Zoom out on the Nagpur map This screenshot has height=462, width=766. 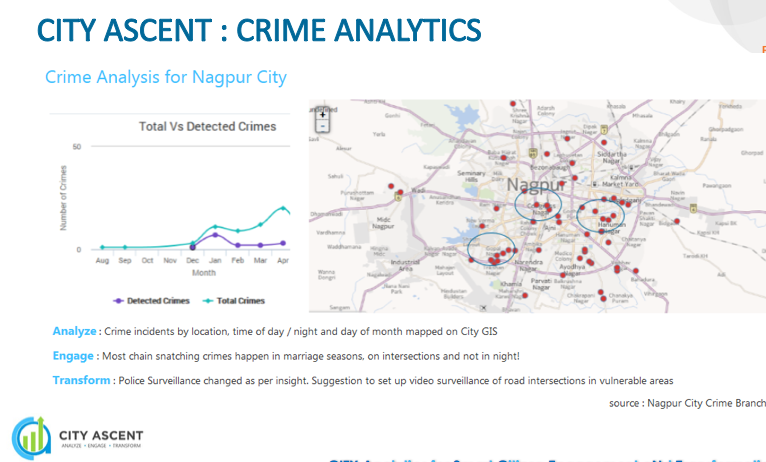(x=322, y=126)
